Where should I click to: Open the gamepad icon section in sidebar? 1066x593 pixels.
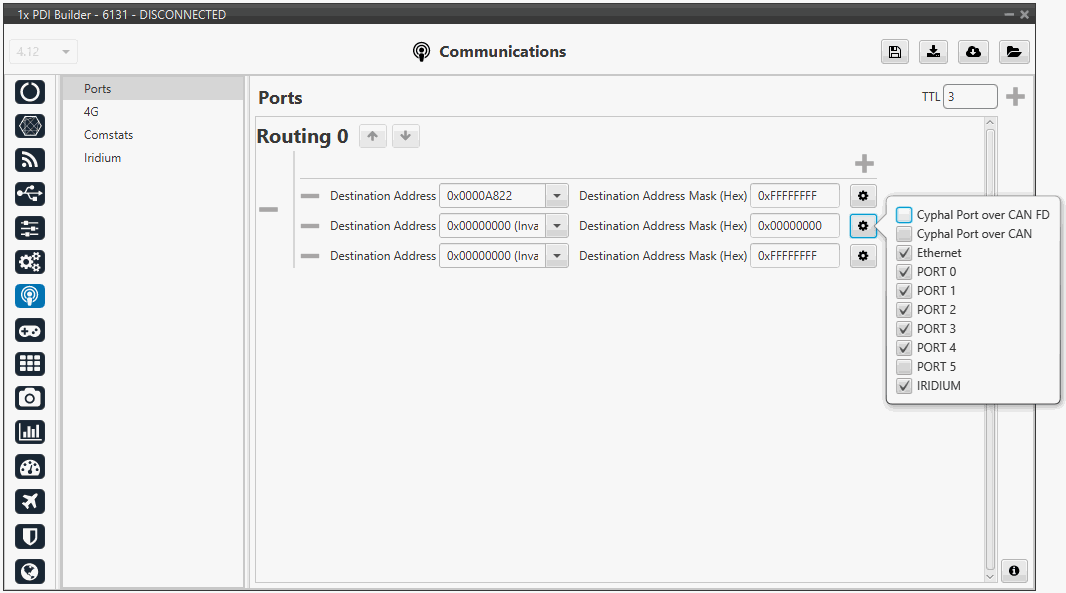pyautogui.click(x=30, y=330)
